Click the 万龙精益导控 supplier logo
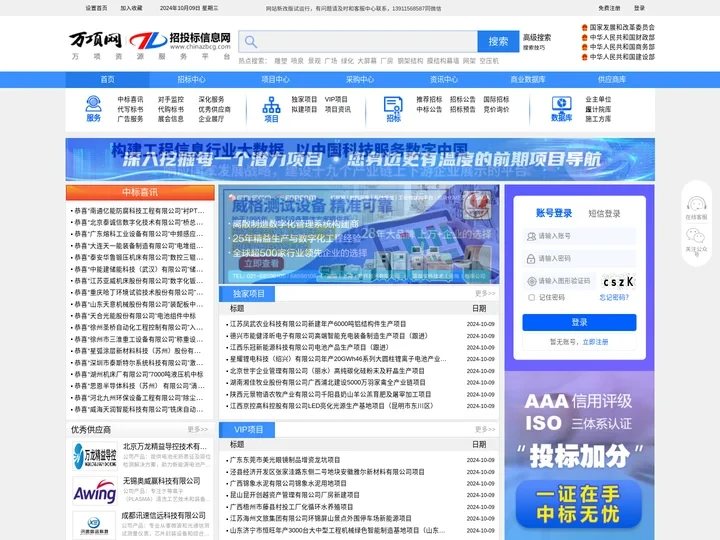 click(x=95, y=455)
